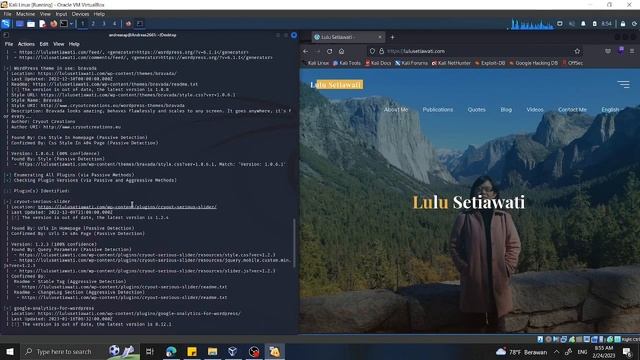
Task: Click the notification bell in the Kali panel
Action: (x=583, y=24)
